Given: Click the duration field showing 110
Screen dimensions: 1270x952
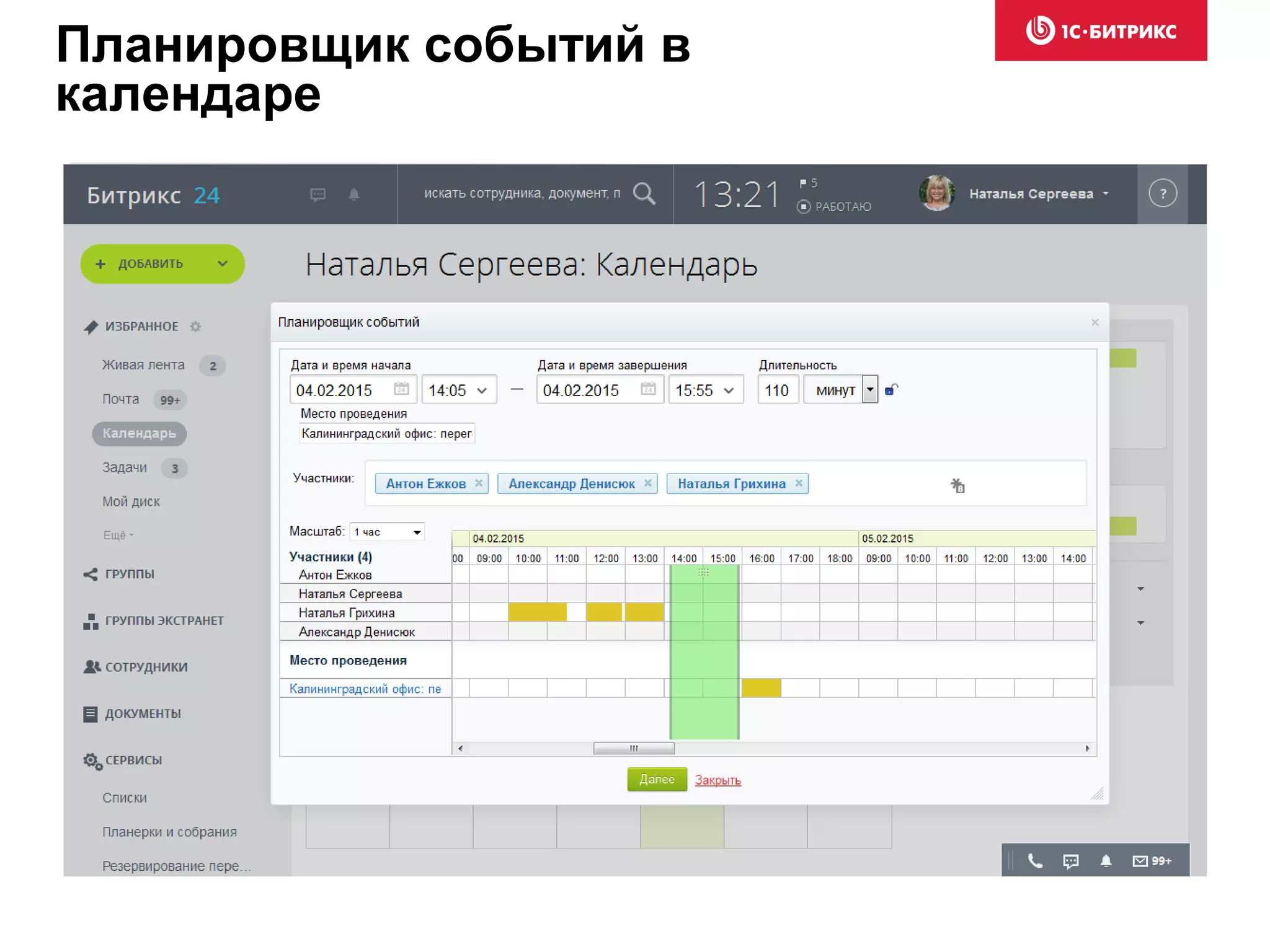Looking at the screenshot, I should [x=778, y=390].
